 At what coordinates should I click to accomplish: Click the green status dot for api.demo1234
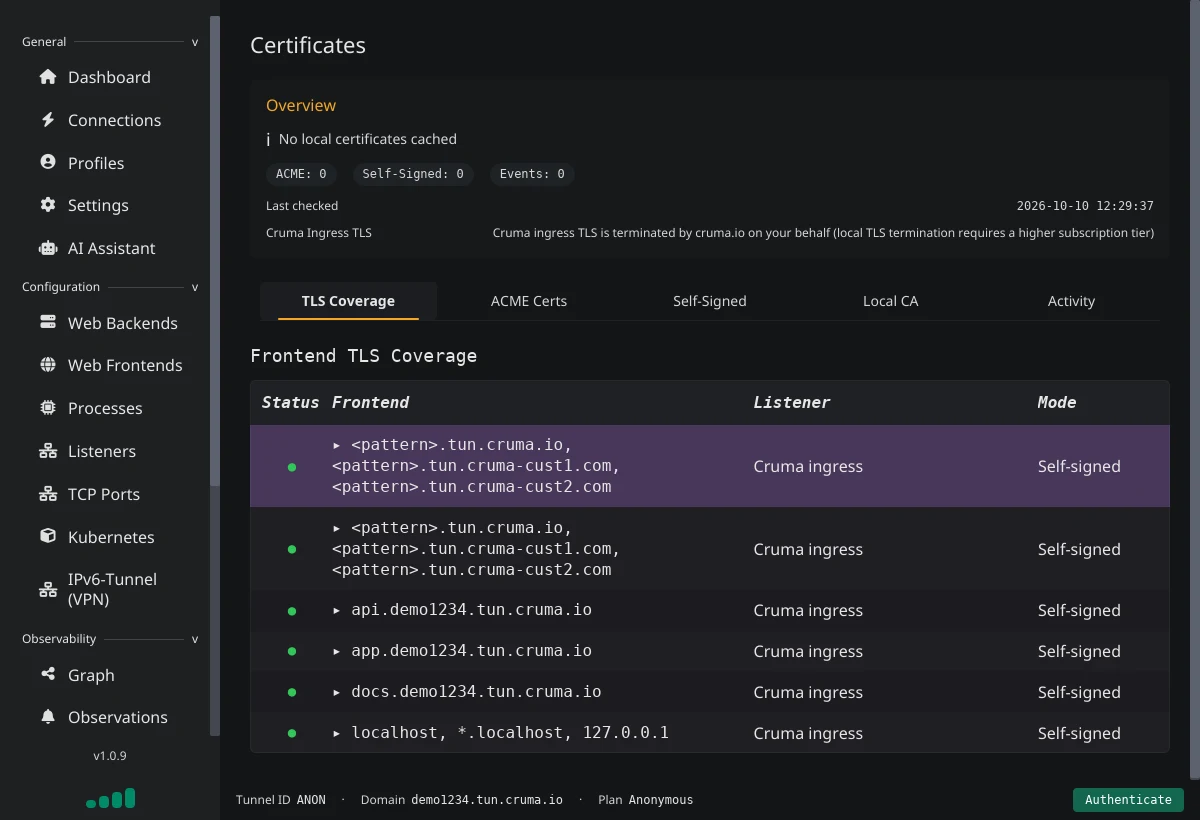click(x=292, y=610)
